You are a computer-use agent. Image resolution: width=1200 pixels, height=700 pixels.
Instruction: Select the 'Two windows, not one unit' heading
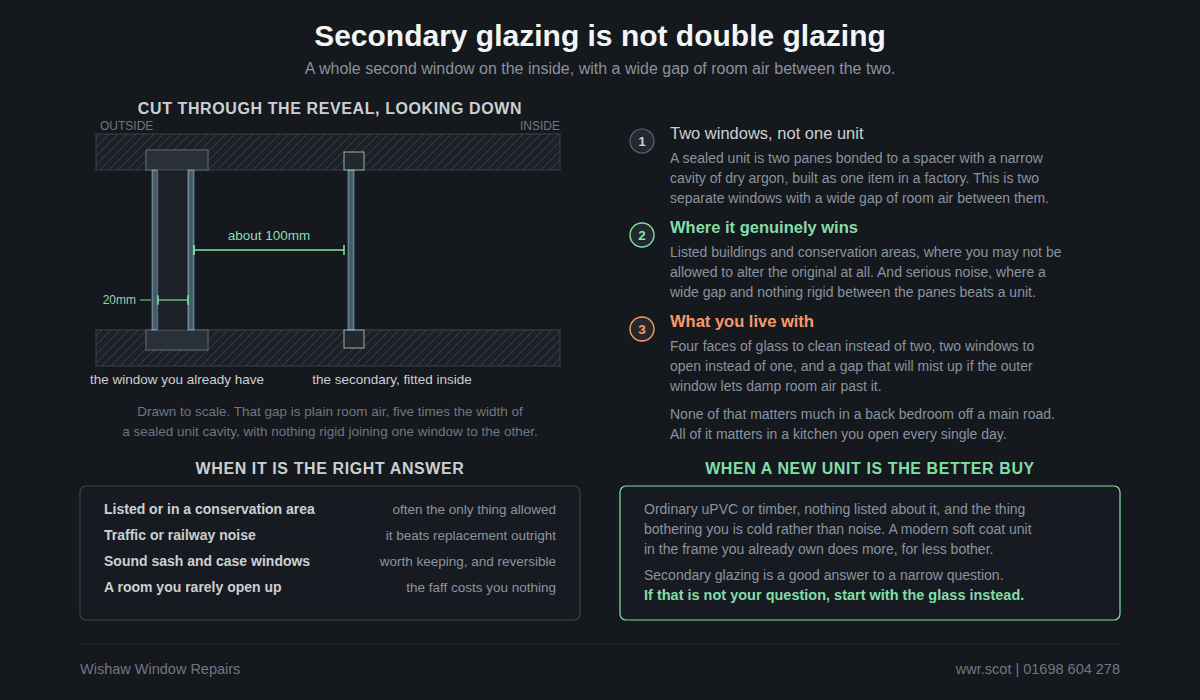[767, 134]
